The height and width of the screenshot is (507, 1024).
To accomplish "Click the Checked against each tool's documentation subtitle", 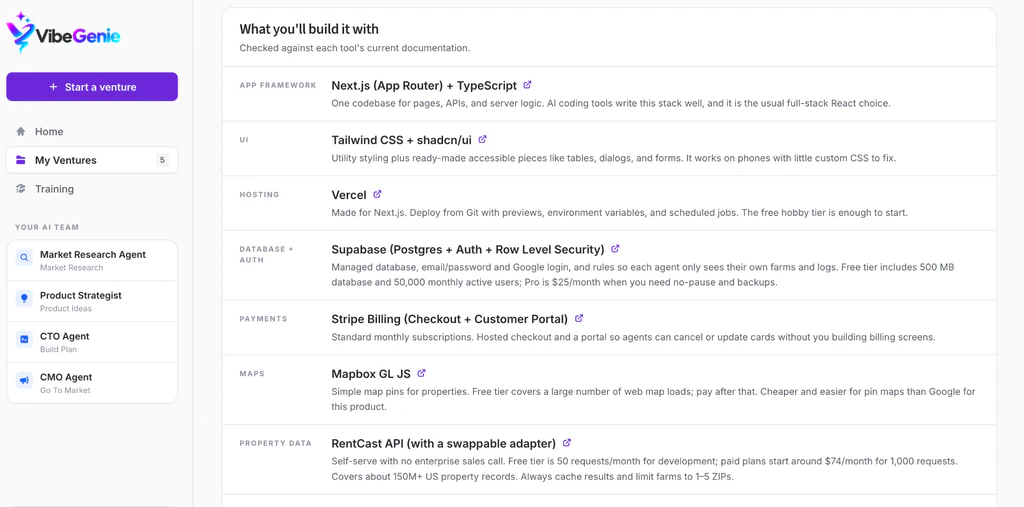I will pos(355,48).
